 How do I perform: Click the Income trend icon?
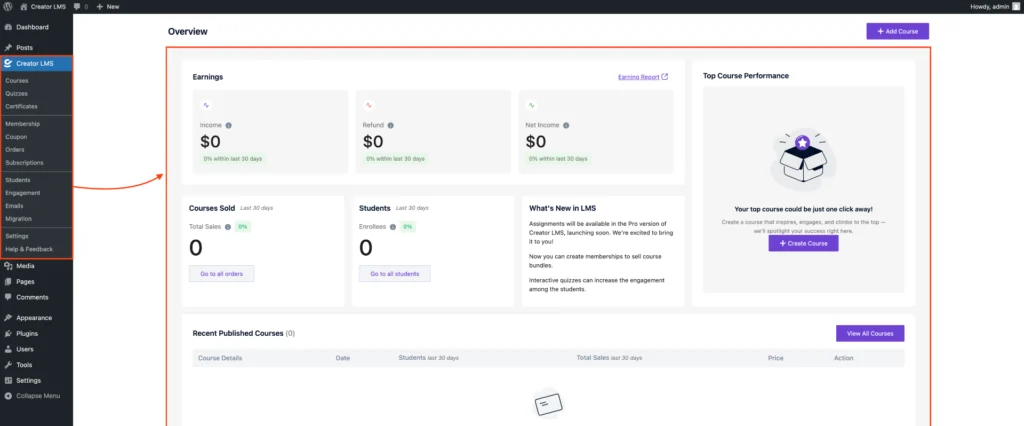point(206,105)
